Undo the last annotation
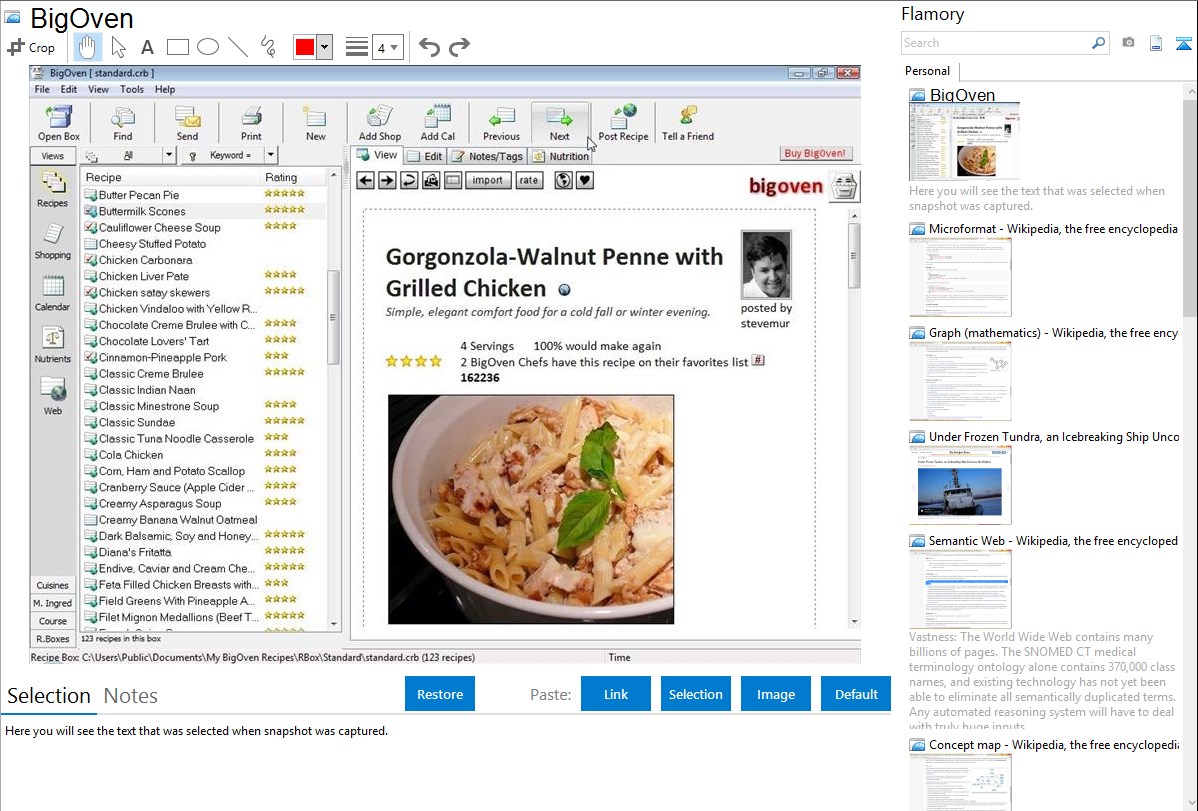Image resolution: width=1198 pixels, height=811 pixels. [429, 47]
